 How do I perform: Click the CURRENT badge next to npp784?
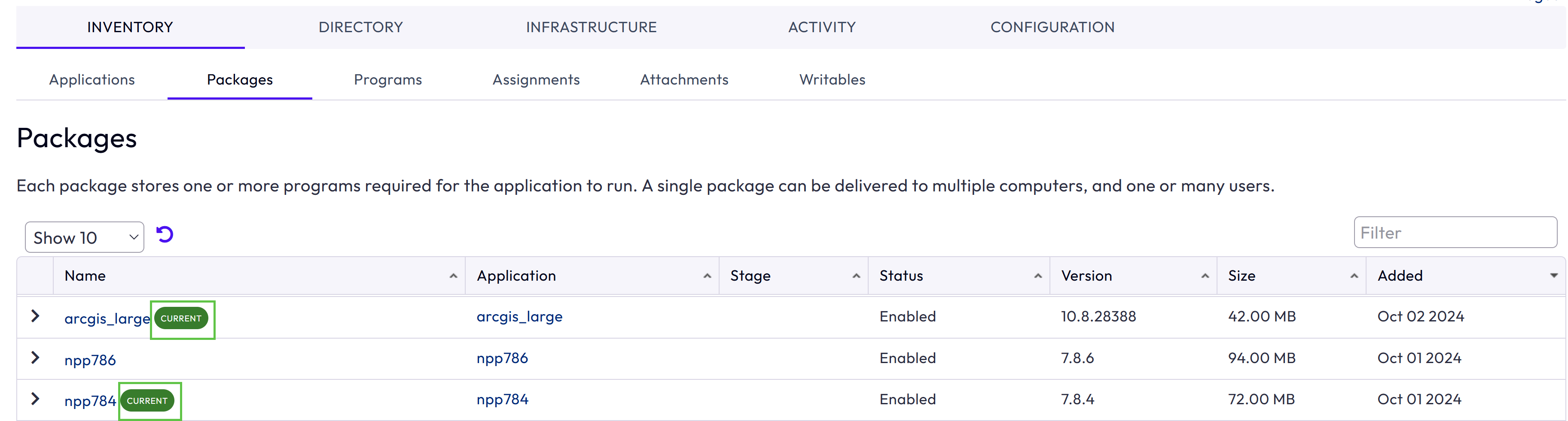click(x=147, y=401)
